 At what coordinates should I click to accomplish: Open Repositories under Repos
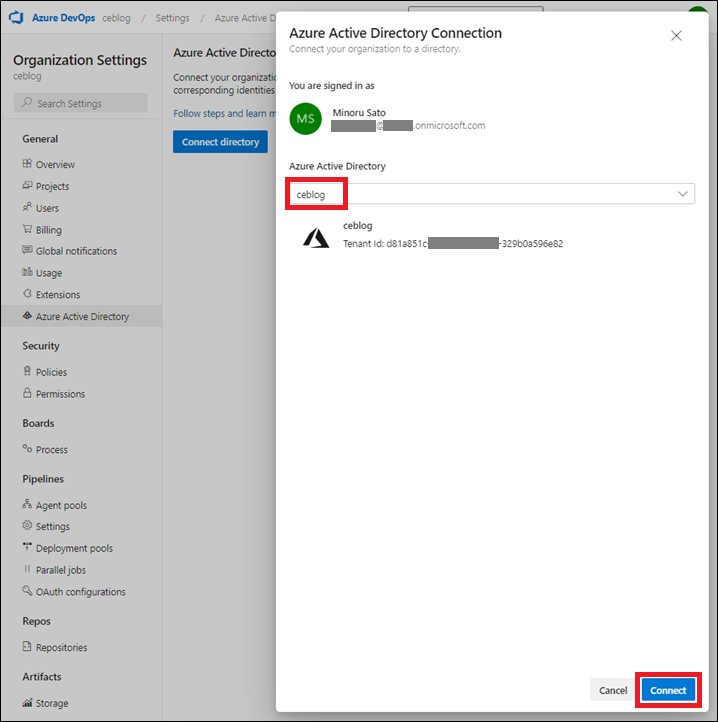(61, 647)
